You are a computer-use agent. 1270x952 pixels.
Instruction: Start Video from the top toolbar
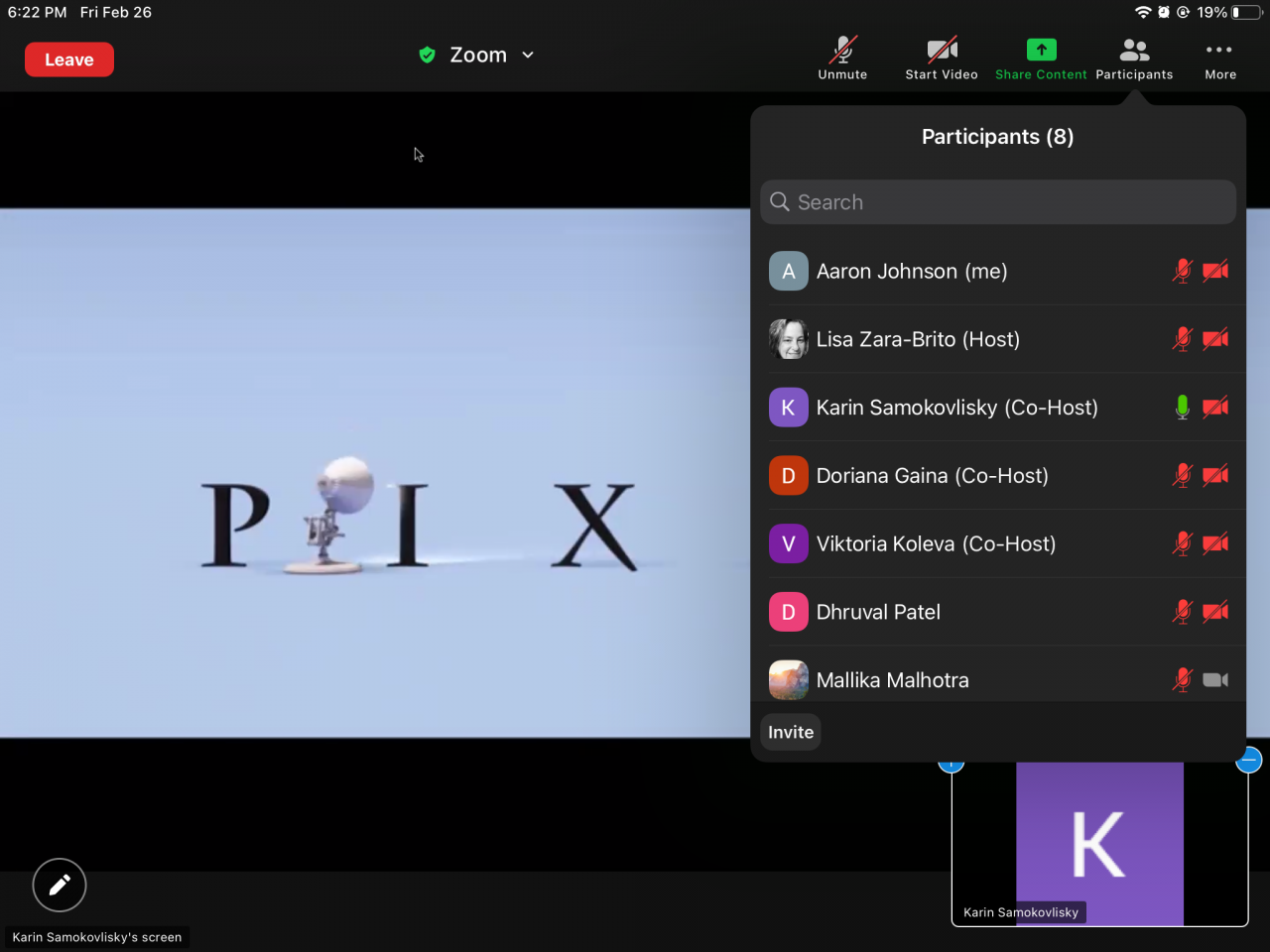tap(942, 59)
